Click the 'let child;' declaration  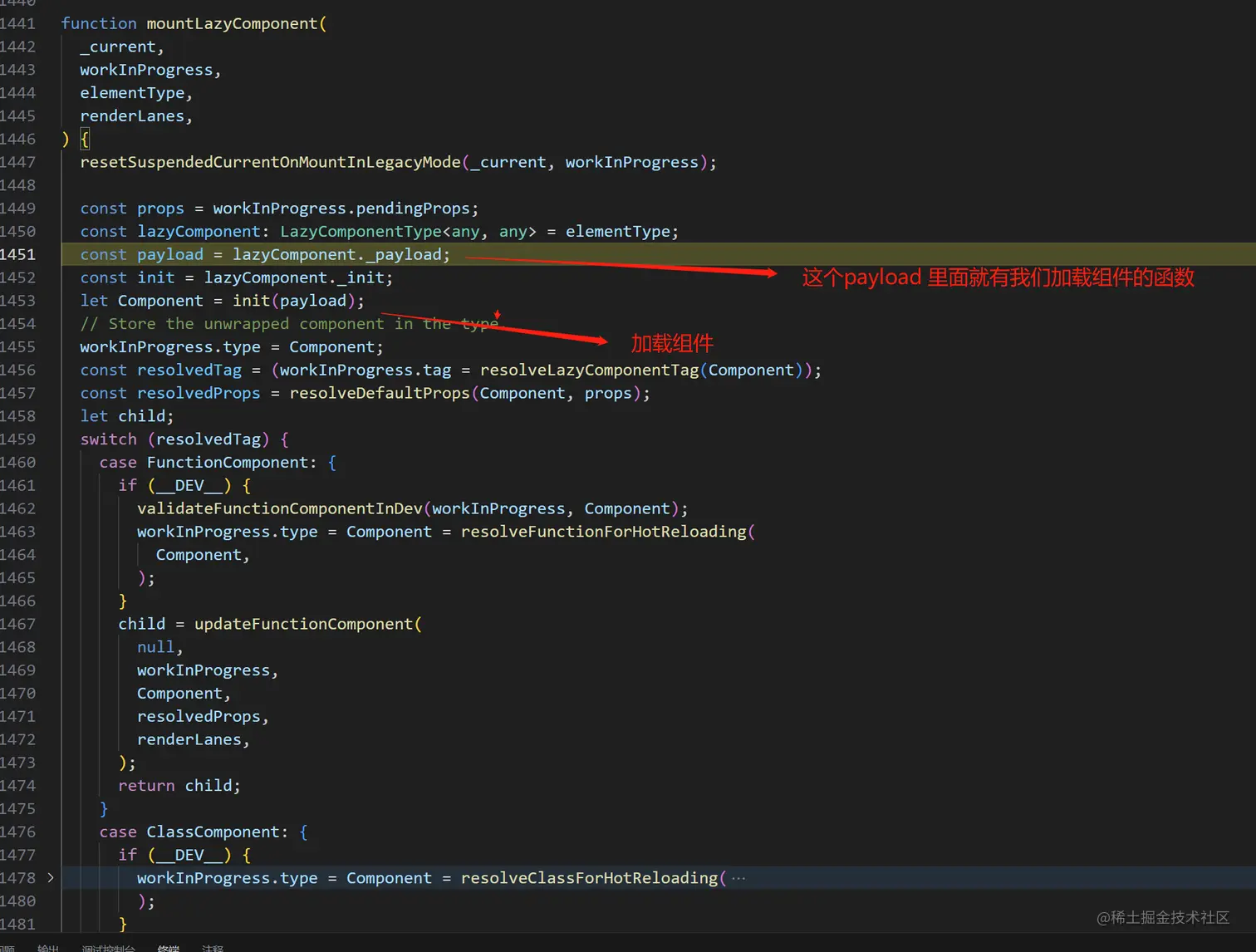(127, 416)
